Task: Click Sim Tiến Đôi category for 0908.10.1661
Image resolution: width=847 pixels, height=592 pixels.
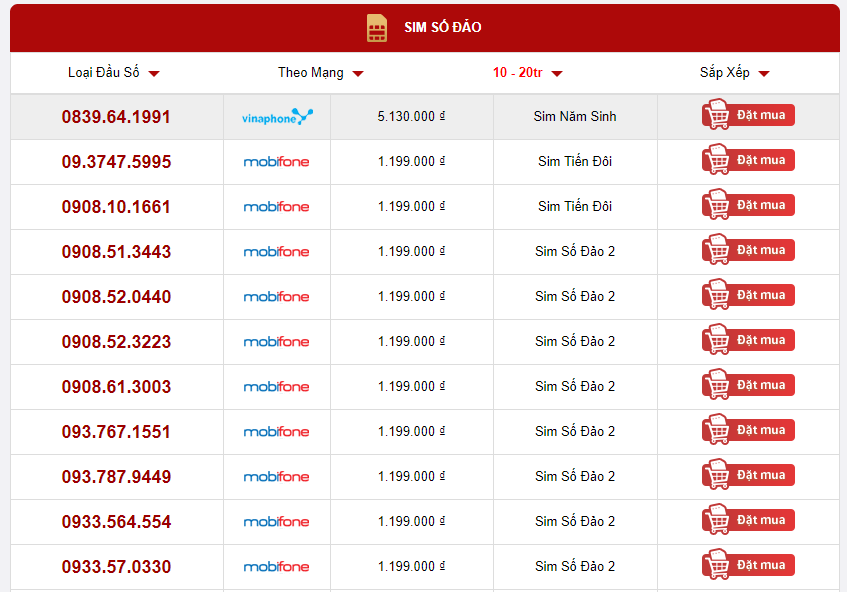Action: [575, 206]
